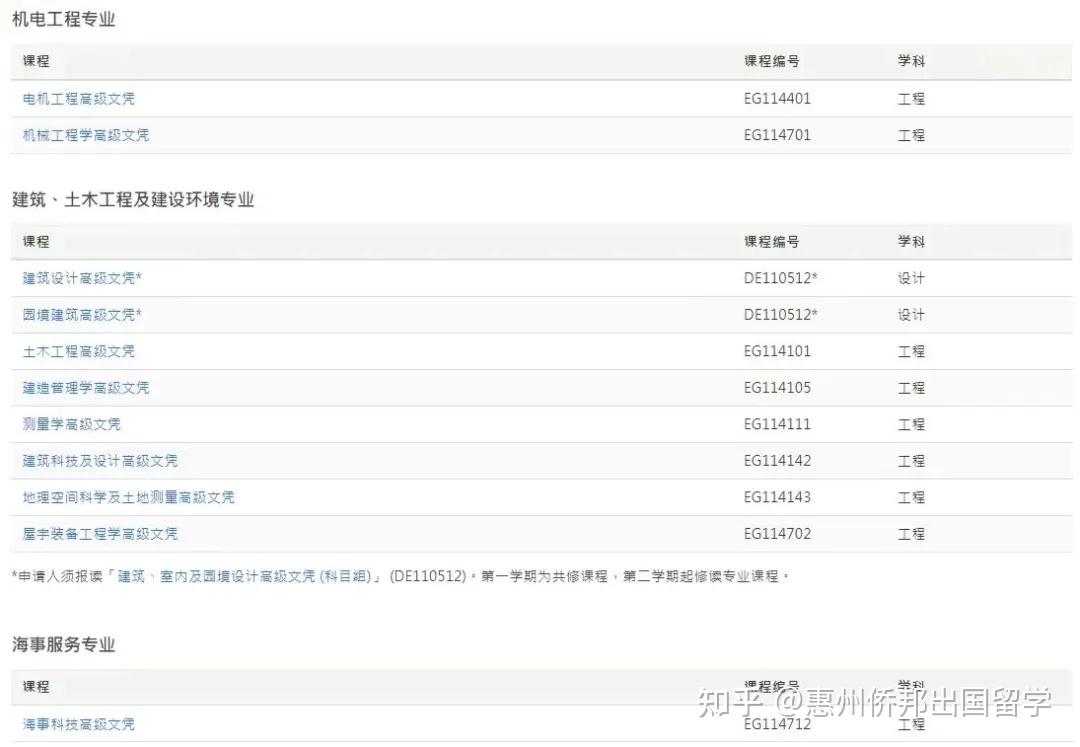Open the 屋宇装备工程学高级文凭 link
This screenshot has width=1080, height=747.
pyautogui.click(x=98, y=533)
